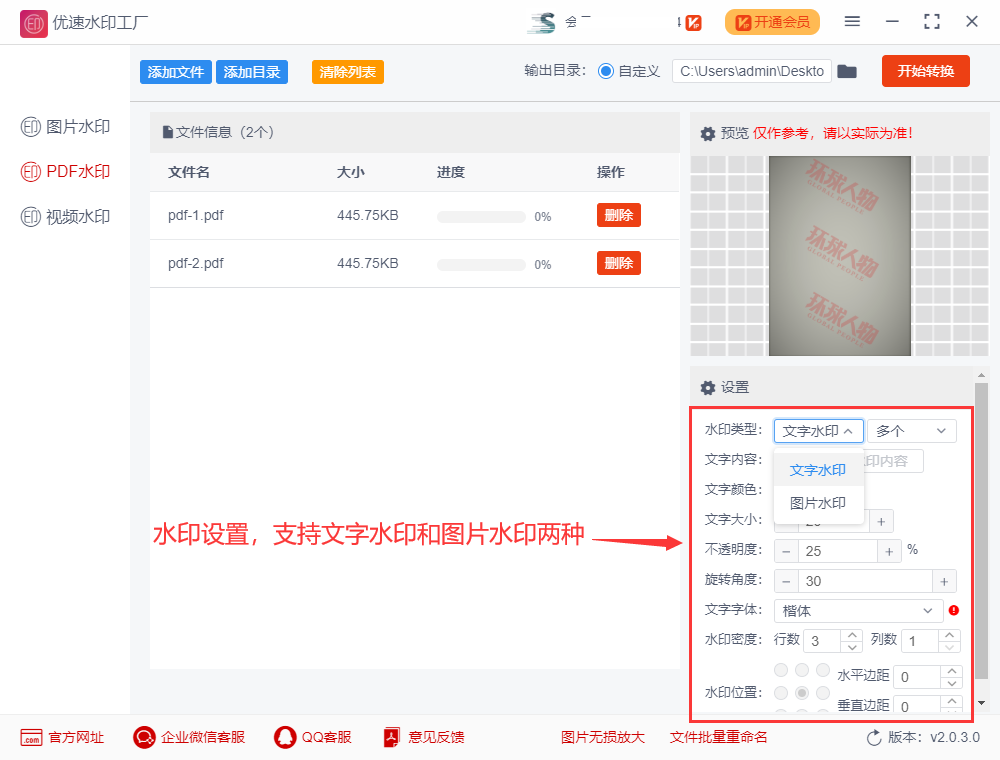Image resolution: width=1000 pixels, height=760 pixels.
Task: Click the 清除列表 button
Action: pos(348,72)
